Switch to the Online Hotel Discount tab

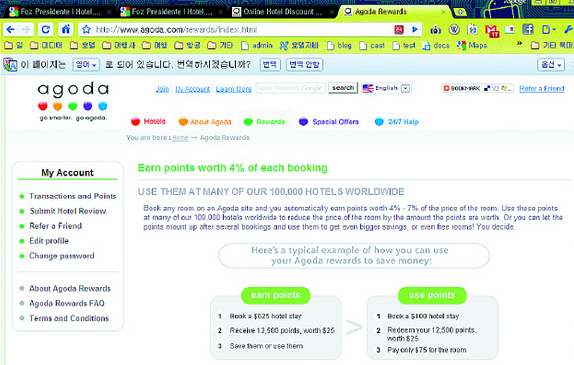(x=282, y=12)
